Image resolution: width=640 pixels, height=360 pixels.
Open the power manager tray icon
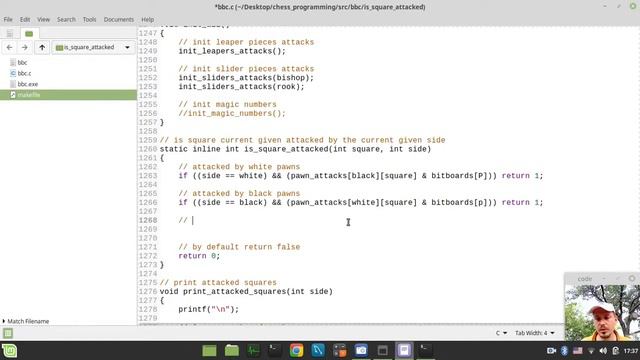pos(616,351)
